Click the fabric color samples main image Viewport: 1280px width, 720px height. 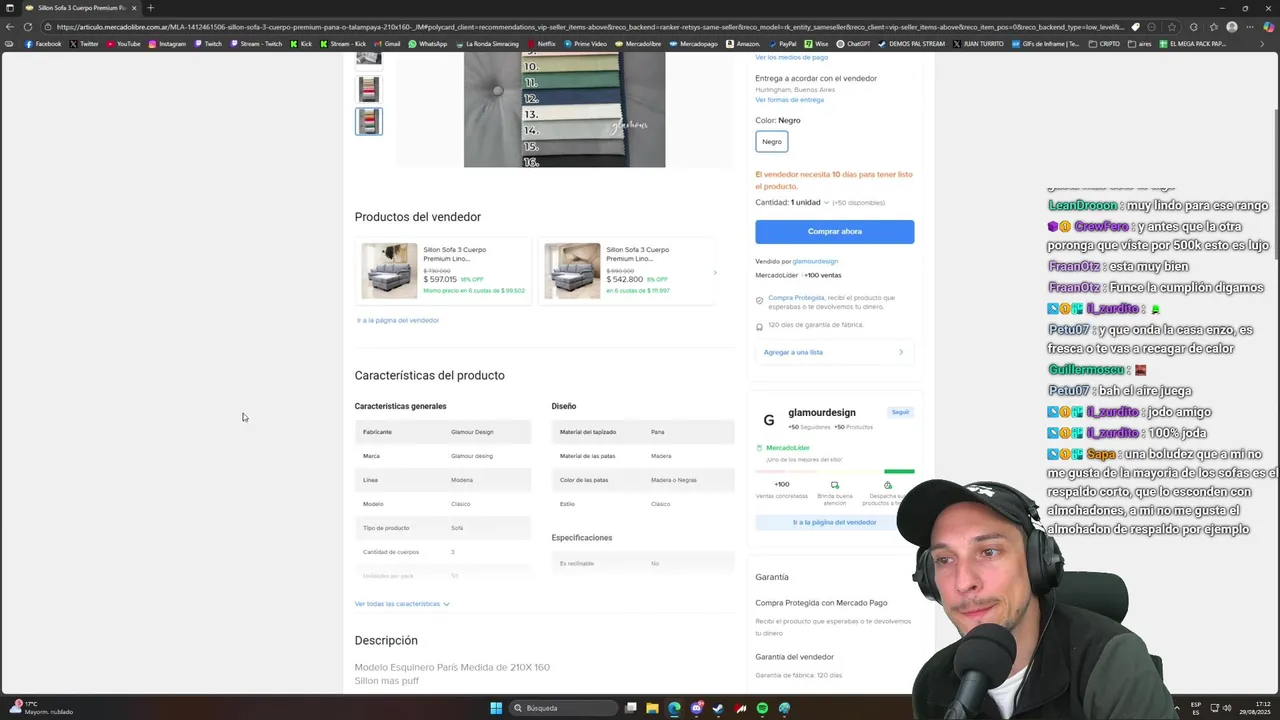coord(564,109)
